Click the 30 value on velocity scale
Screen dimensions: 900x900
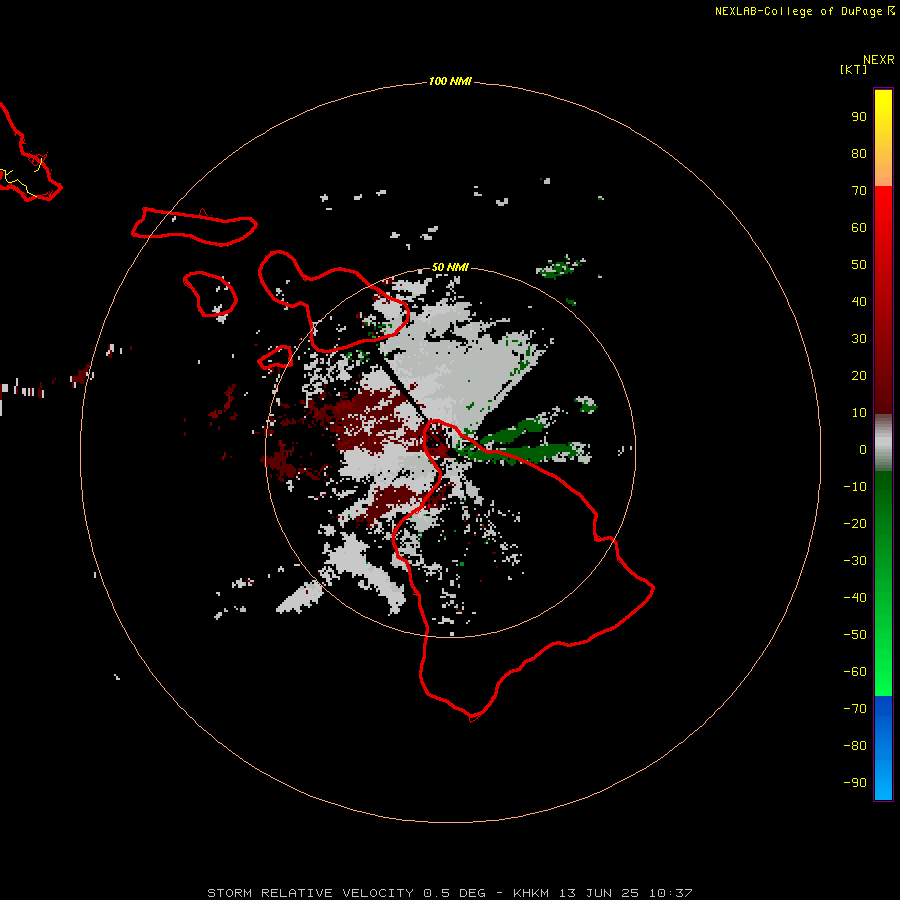(x=859, y=339)
